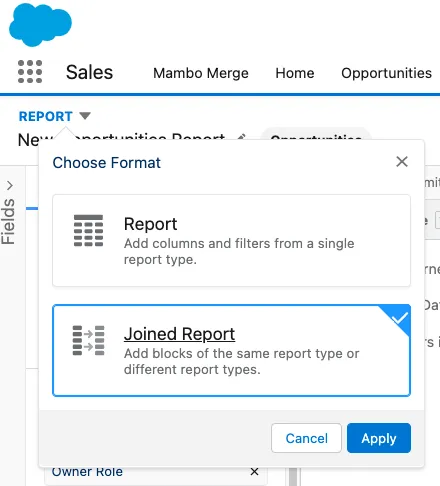The width and height of the screenshot is (440, 486).
Task: Remove the Owner Role field
Action: (254, 471)
